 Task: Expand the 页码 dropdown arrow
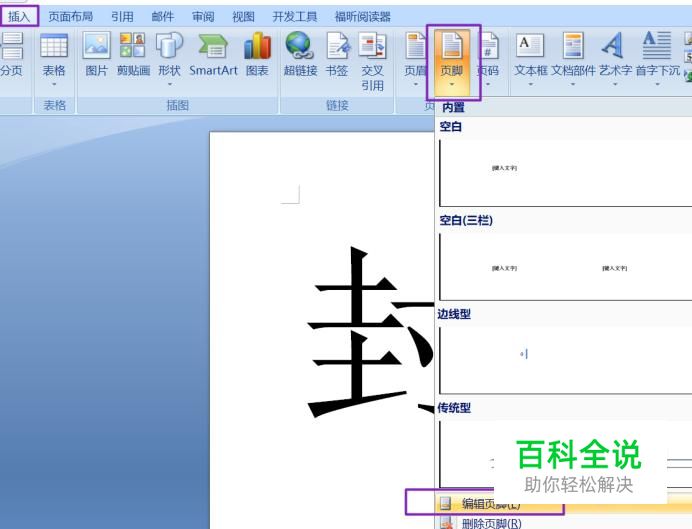(x=488, y=84)
